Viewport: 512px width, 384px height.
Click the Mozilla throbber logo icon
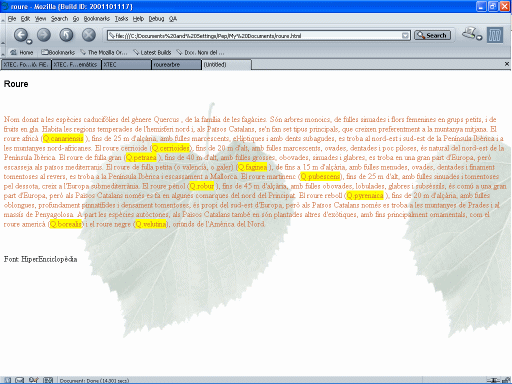point(495,35)
